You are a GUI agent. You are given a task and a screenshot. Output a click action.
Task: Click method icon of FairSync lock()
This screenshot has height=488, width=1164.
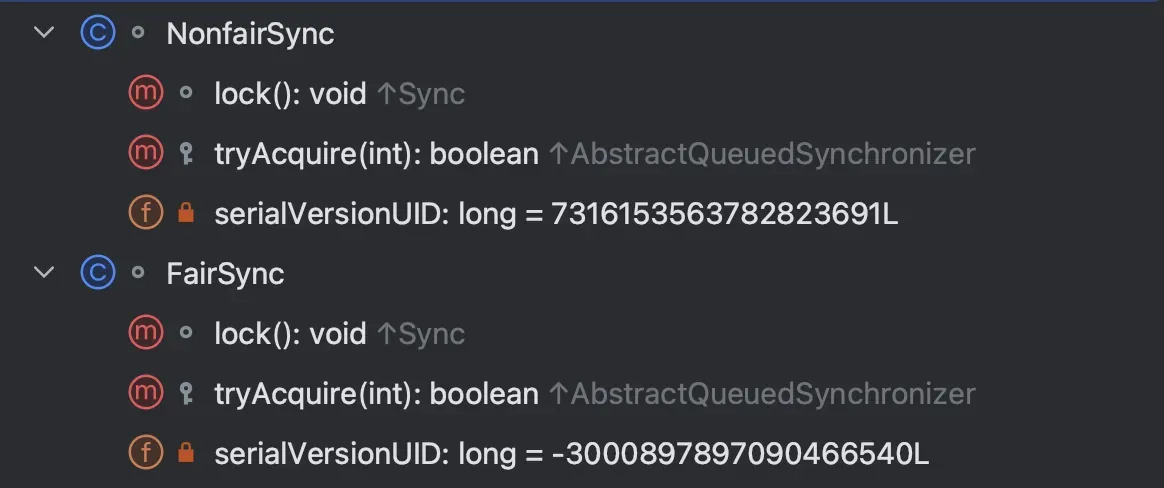tap(146, 333)
